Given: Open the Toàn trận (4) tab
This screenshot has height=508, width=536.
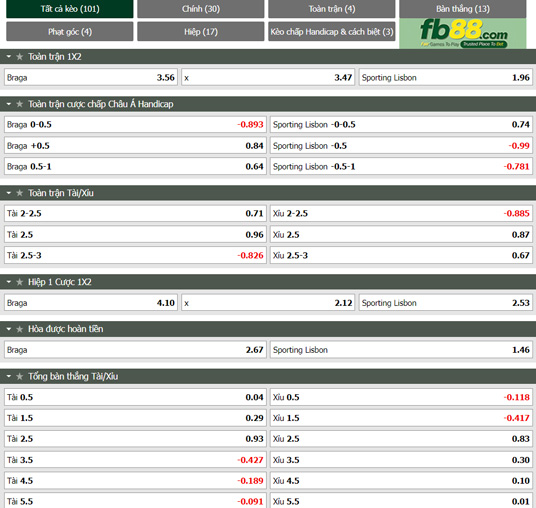Looking at the screenshot, I should 332,9.
